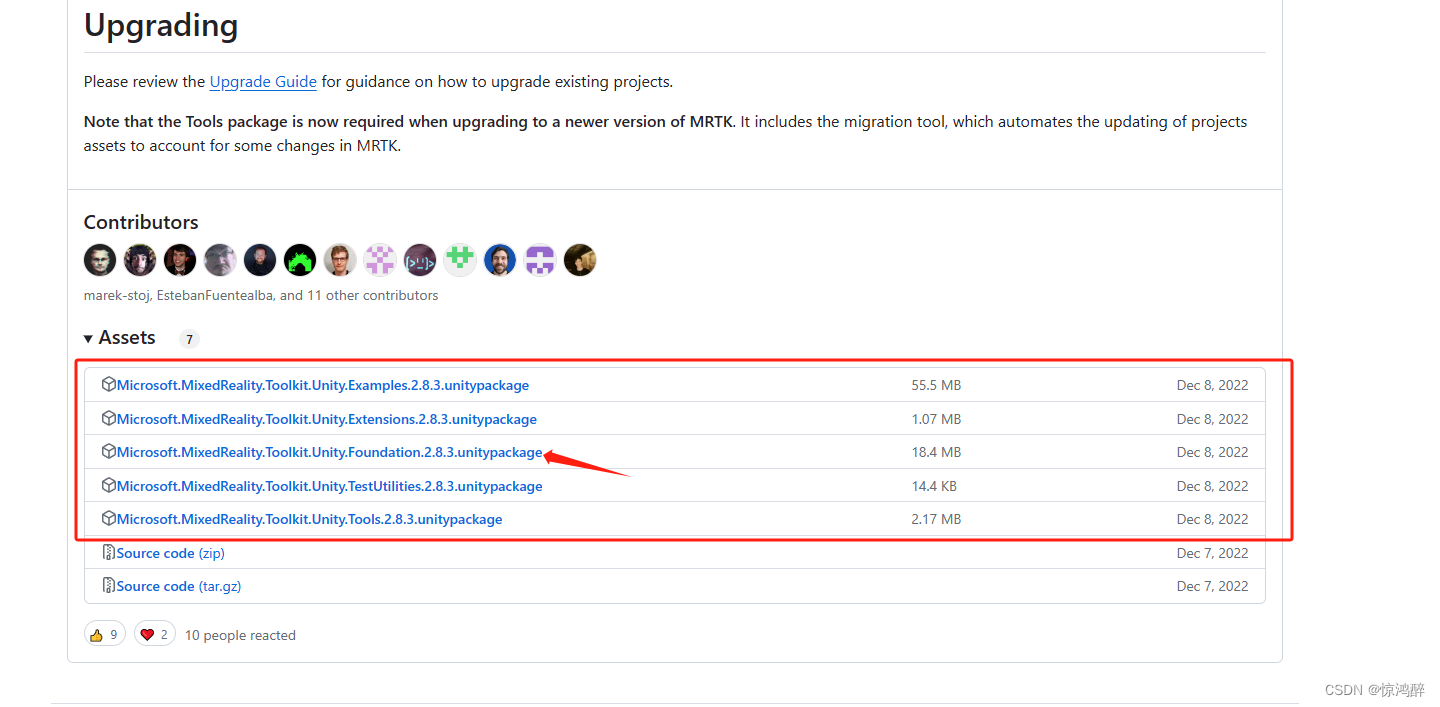Click the package icon beside Tools unitypackage

(x=108, y=519)
